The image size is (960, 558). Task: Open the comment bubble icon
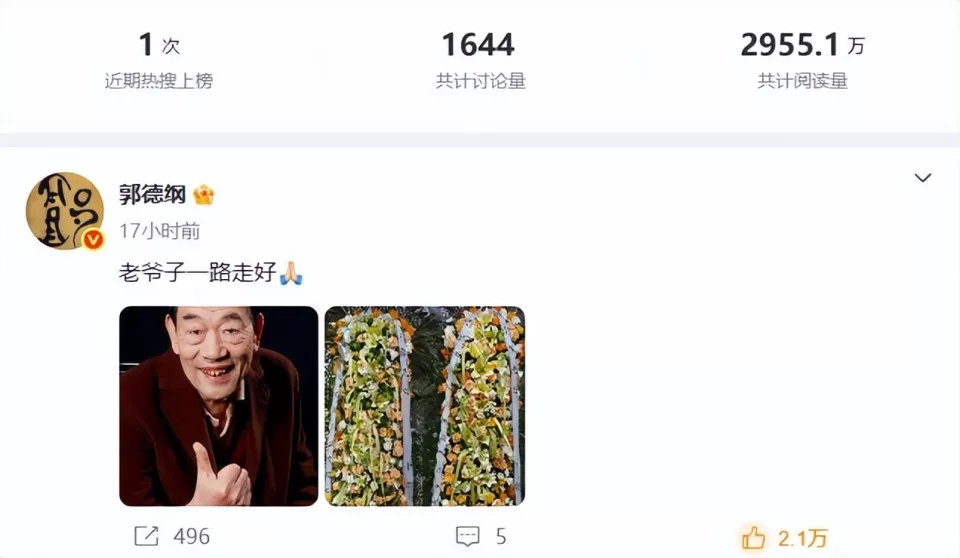tap(468, 536)
